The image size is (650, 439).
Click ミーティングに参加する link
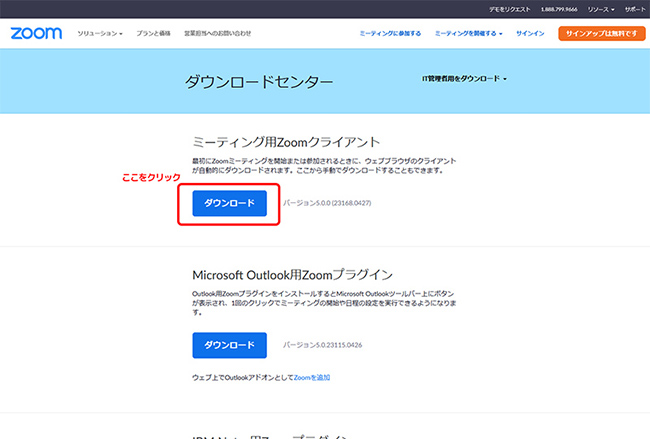coord(390,34)
